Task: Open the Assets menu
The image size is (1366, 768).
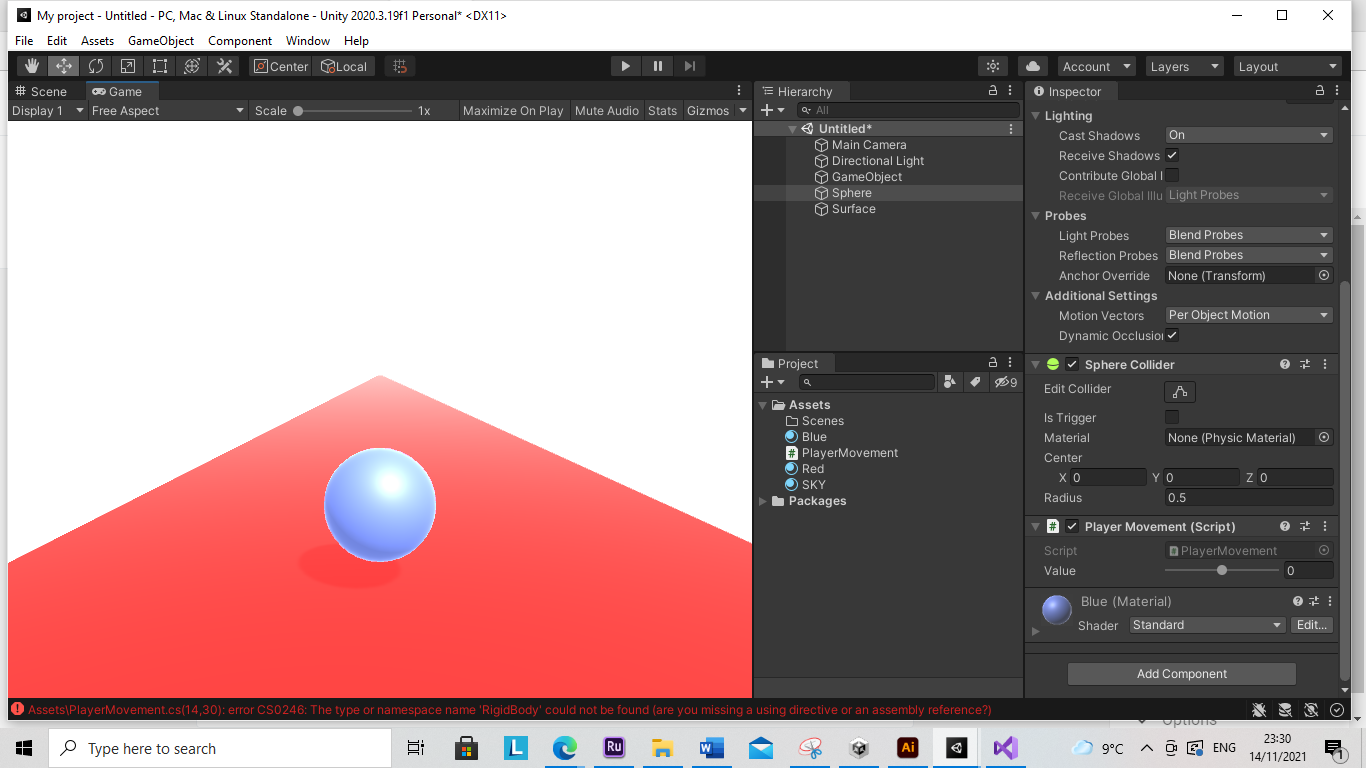Action: pyautogui.click(x=97, y=41)
